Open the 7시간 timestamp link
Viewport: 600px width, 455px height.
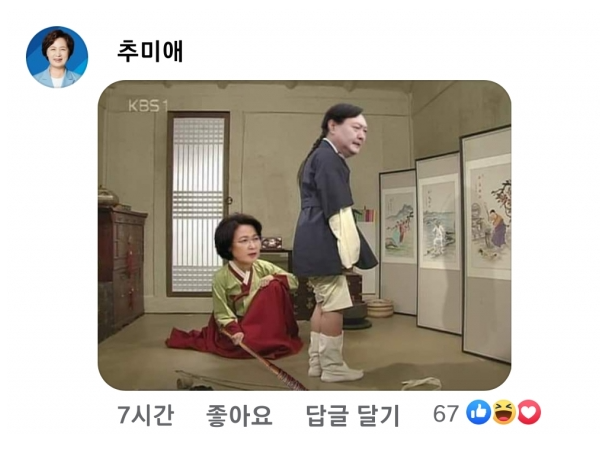(x=145, y=416)
